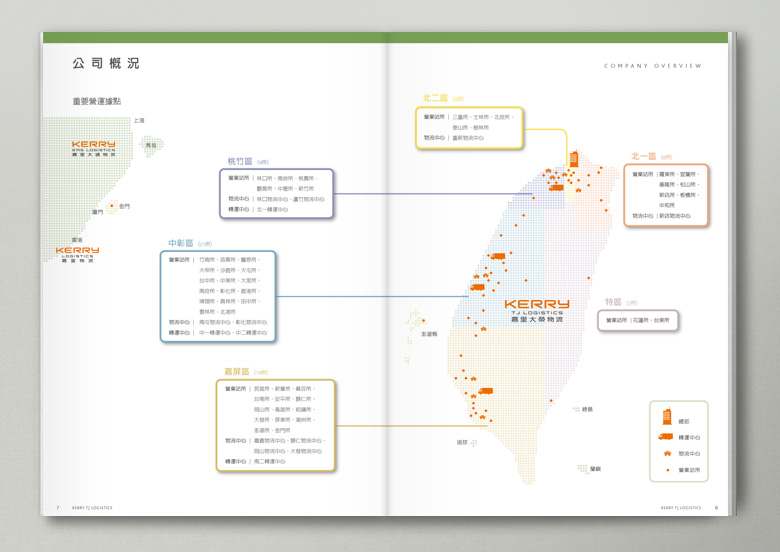Click the COMPANY OVERVIEW heading
This screenshot has width=780, height=552.
tap(653, 66)
